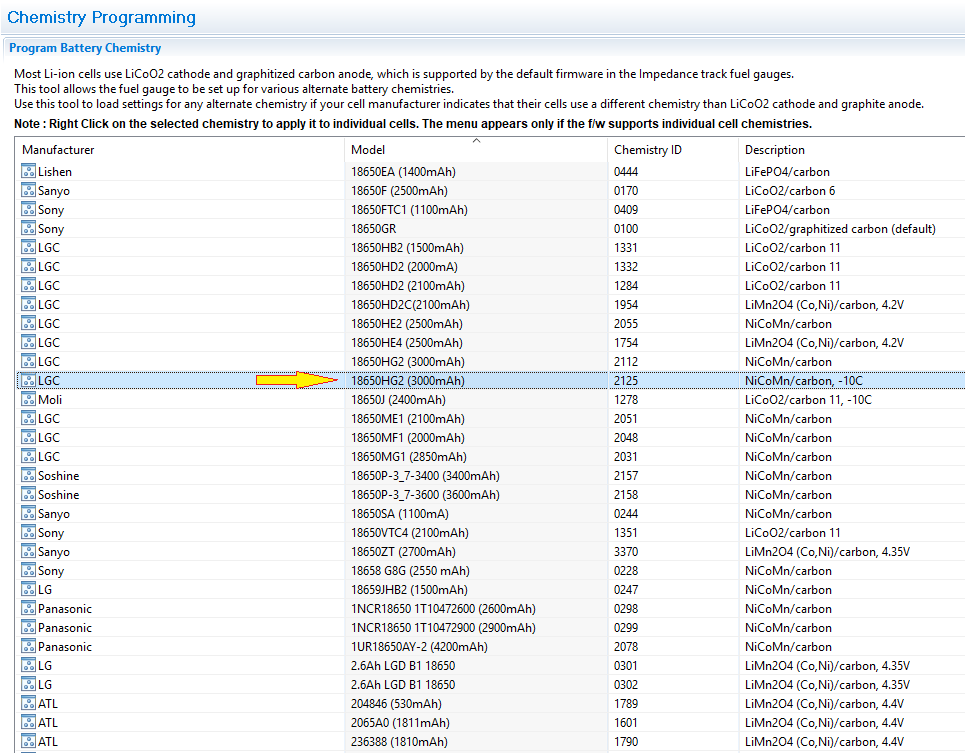Select model 18650FTC1 (1100mAh)
Image resolution: width=965 pixels, height=753 pixels.
pos(409,210)
